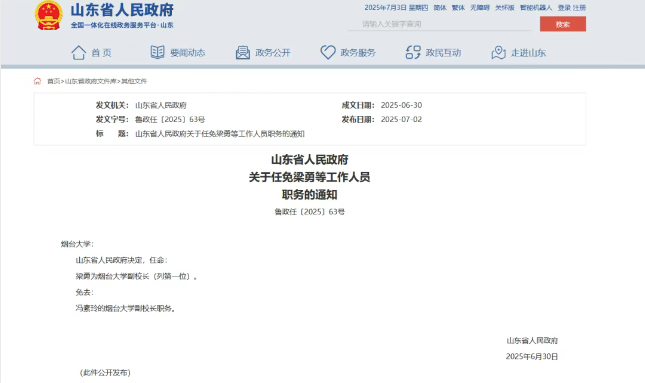Click the 注册 register link

[579, 8]
